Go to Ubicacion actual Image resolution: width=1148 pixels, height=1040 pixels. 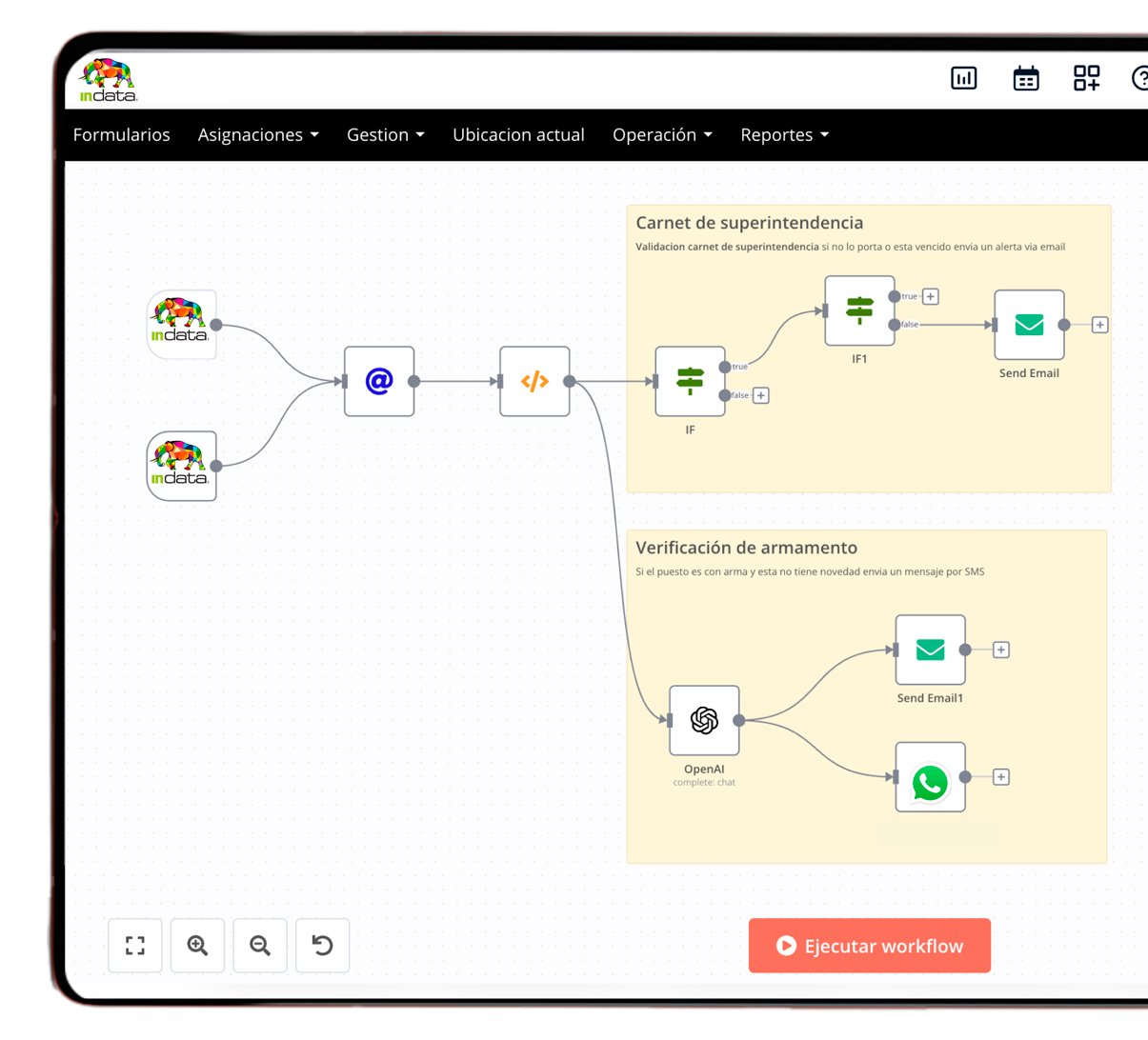[x=518, y=135]
